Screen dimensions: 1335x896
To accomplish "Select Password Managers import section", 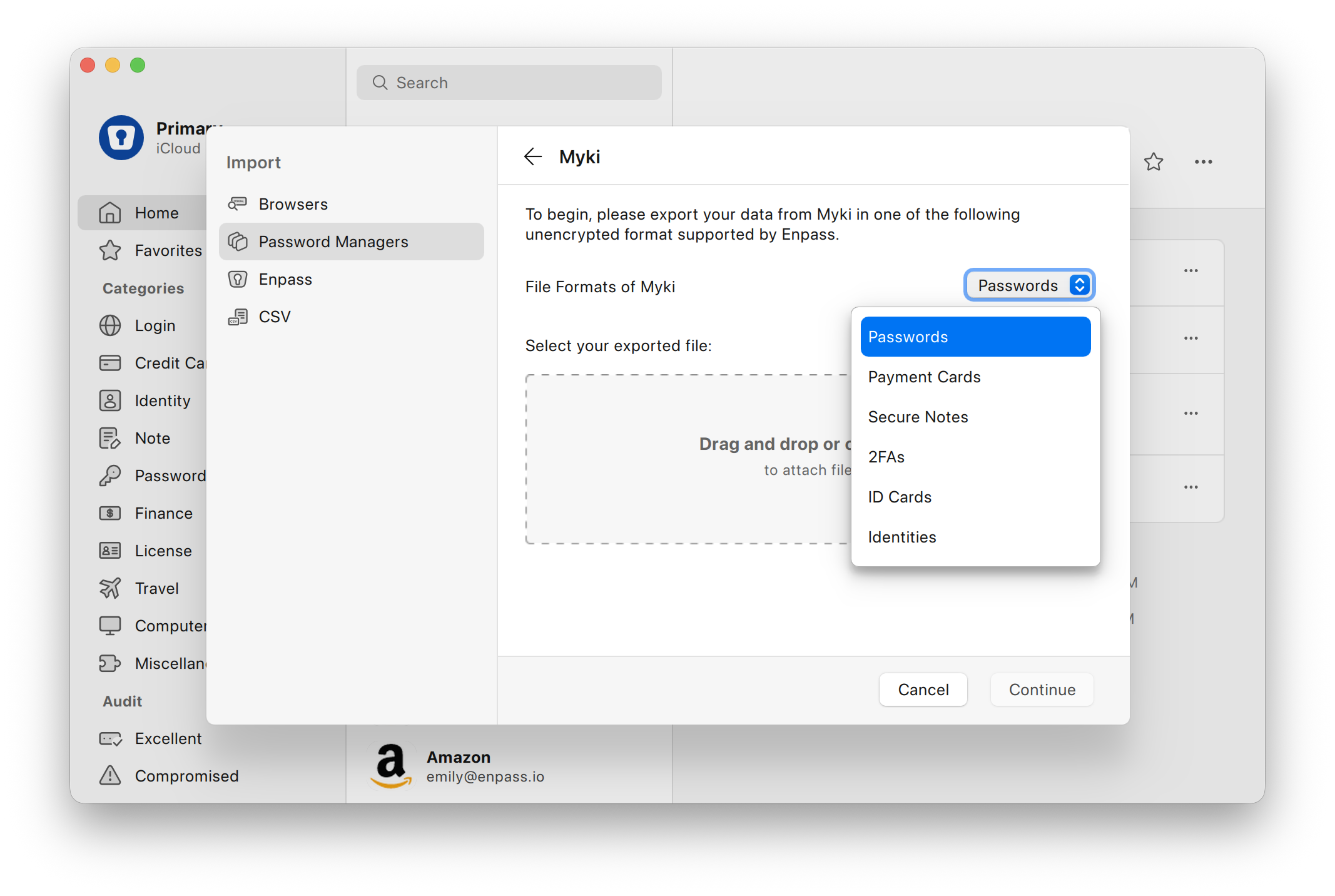I will pyautogui.click(x=352, y=242).
